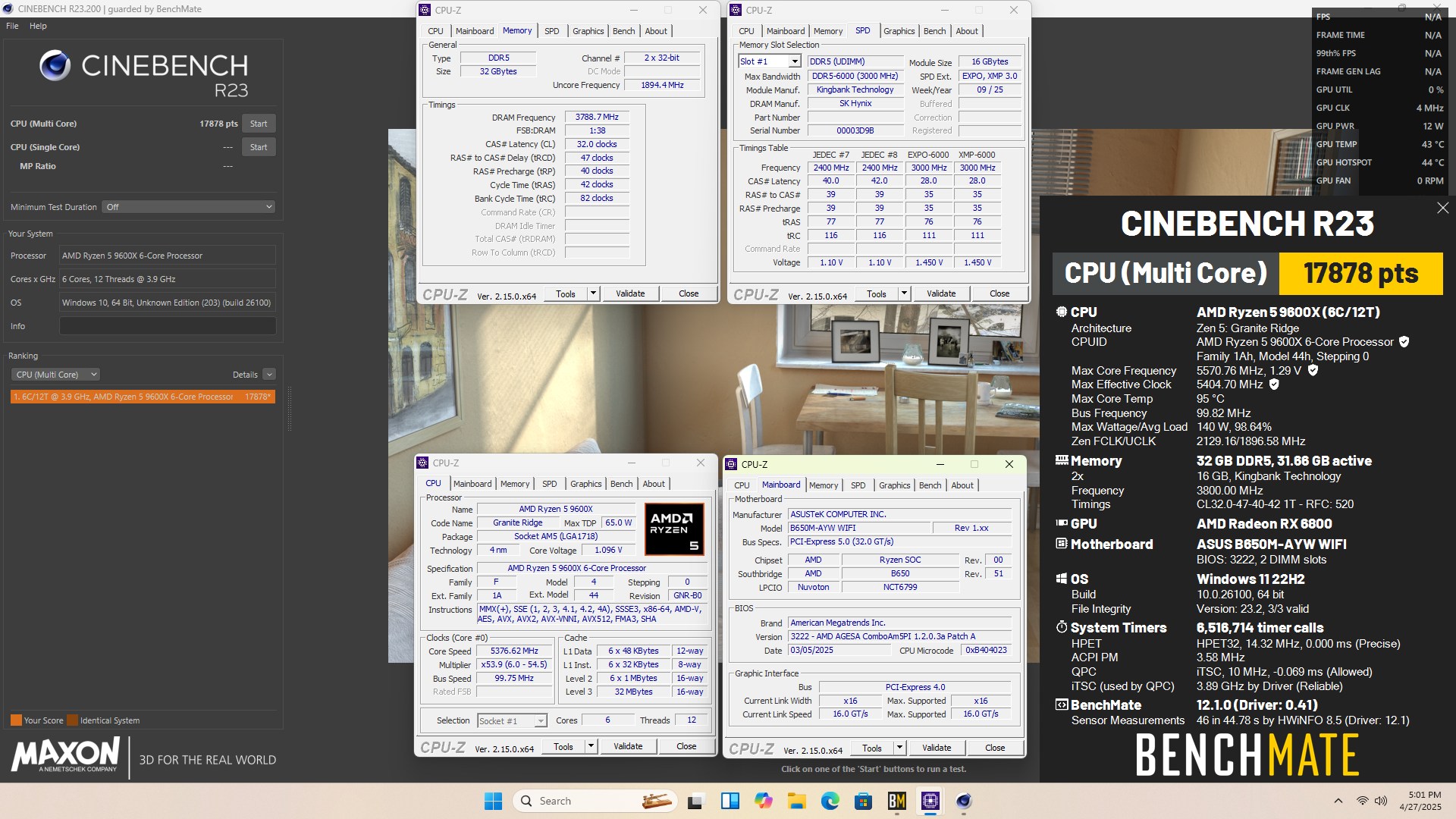Click the CPU chip icon in the BenchMate results
The image size is (1456, 819).
(x=1062, y=312)
